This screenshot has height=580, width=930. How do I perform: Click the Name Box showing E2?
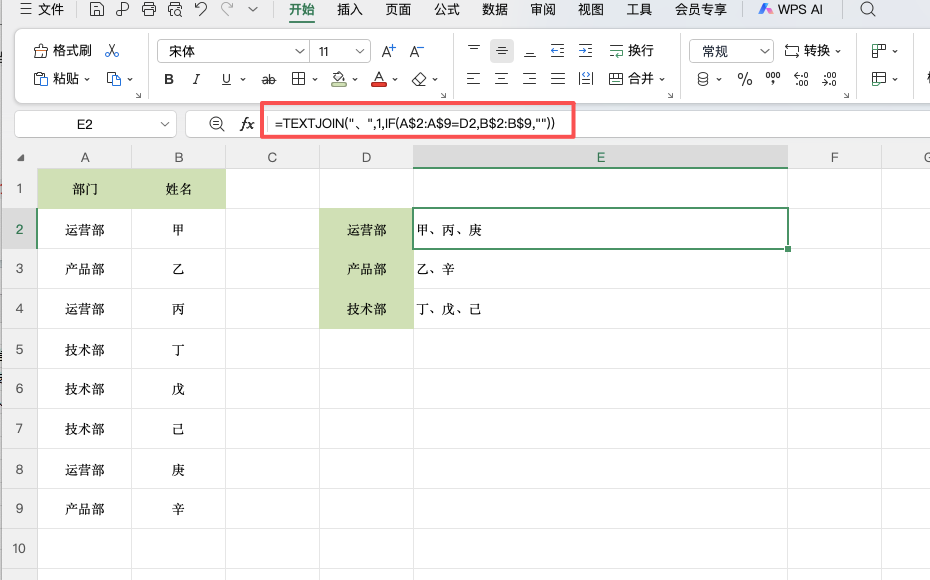85,125
